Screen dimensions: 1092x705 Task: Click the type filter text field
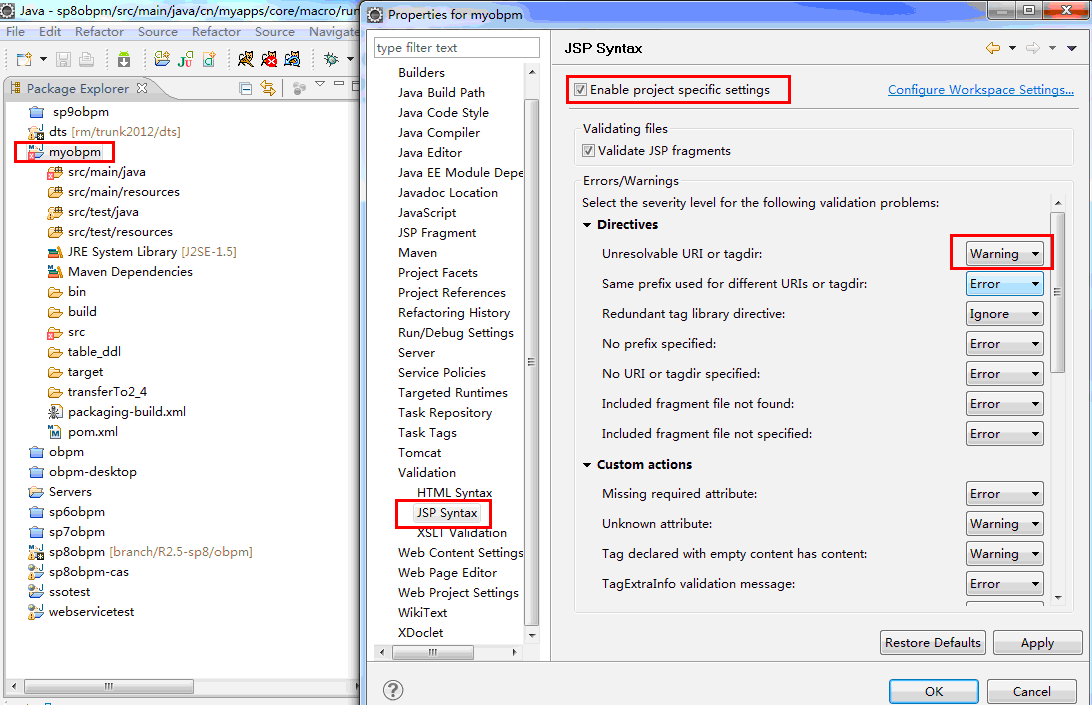[x=457, y=47]
